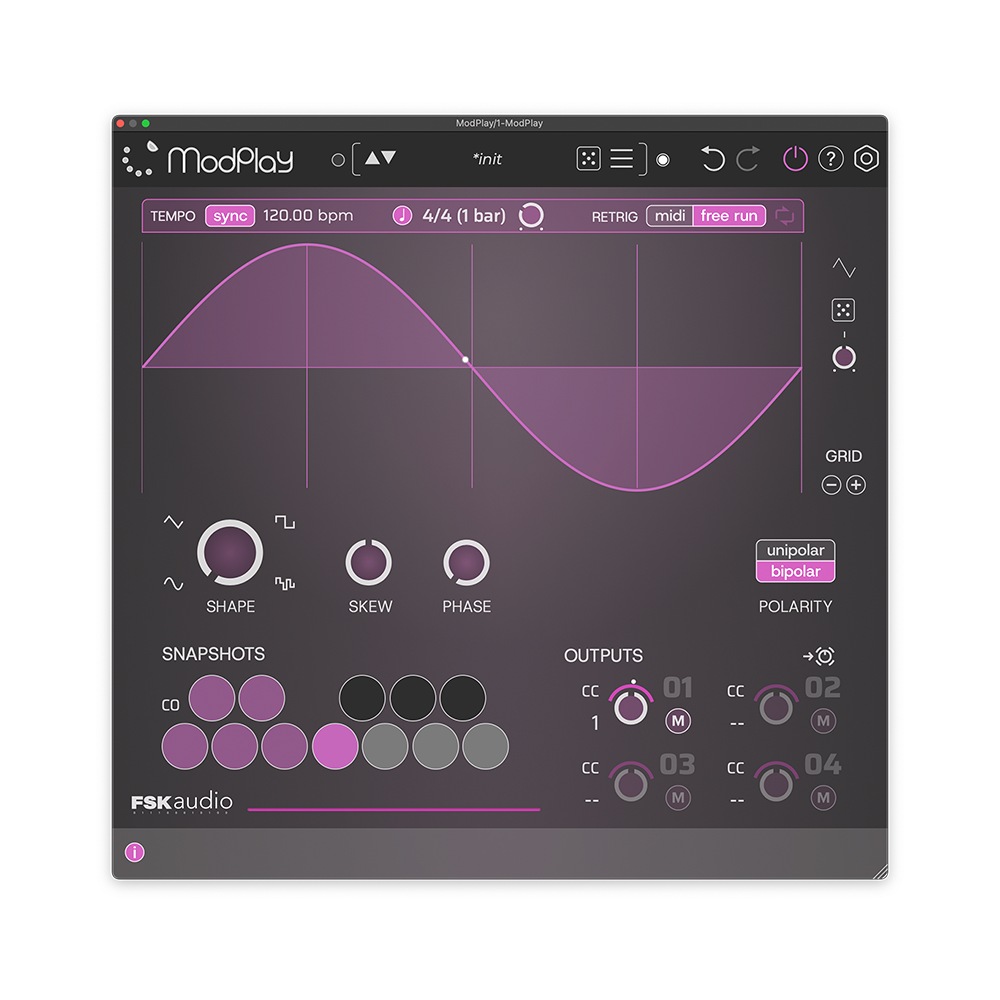This screenshot has height=1000, width=1000.
Task: Click the loop icon next to free run
Action: 784,216
